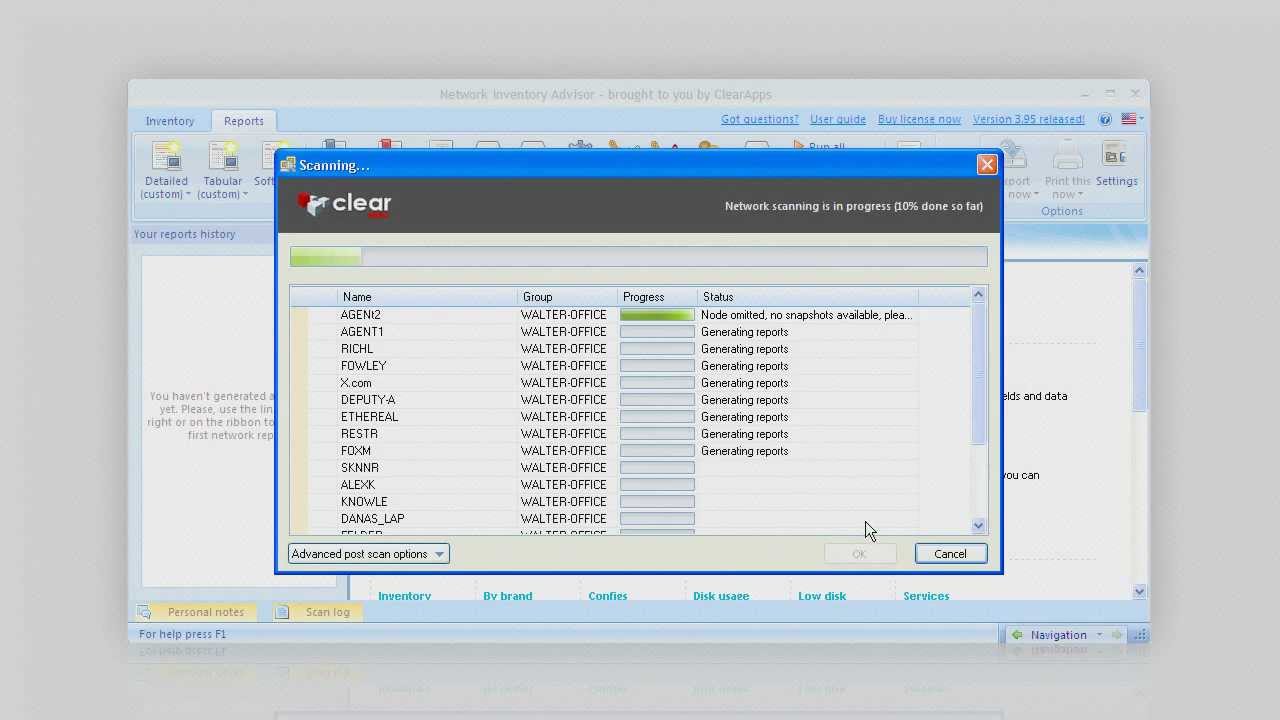Image resolution: width=1280 pixels, height=720 pixels.
Task: Open the Services report link
Action: [926, 596]
